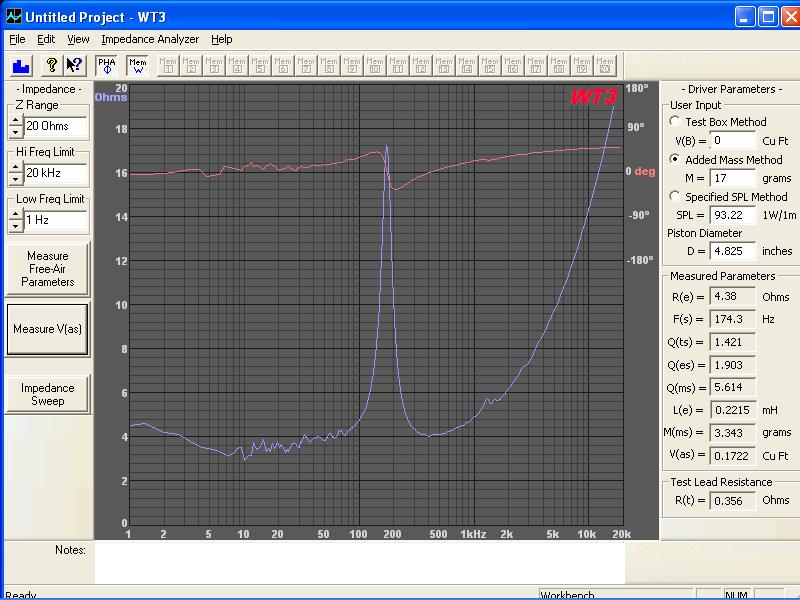Toggle the PHA phase display icon
The image size is (800, 600).
tap(107, 66)
